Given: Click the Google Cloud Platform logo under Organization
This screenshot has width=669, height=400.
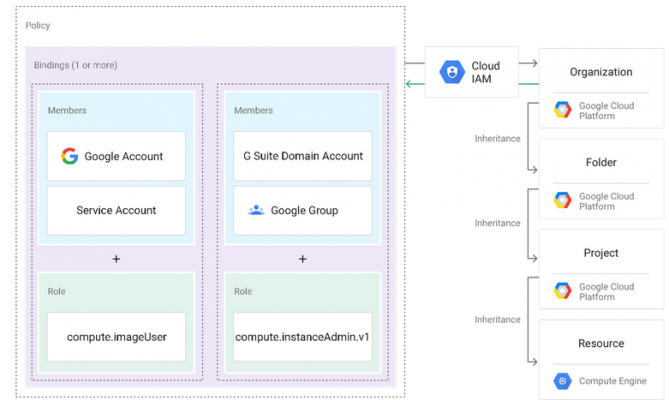Looking at the screenshot, I should (562, 110).
